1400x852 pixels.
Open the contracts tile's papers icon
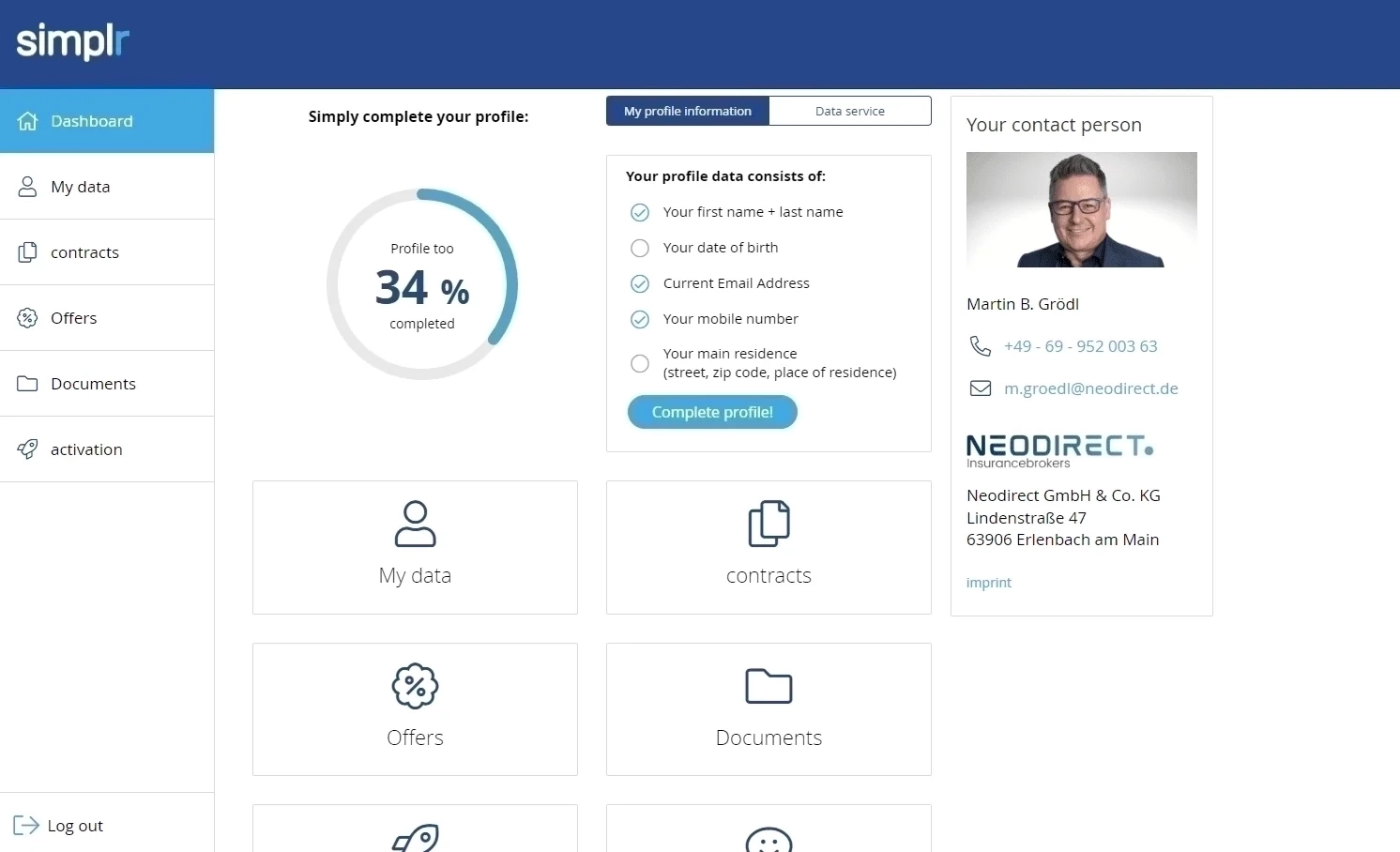768,524
